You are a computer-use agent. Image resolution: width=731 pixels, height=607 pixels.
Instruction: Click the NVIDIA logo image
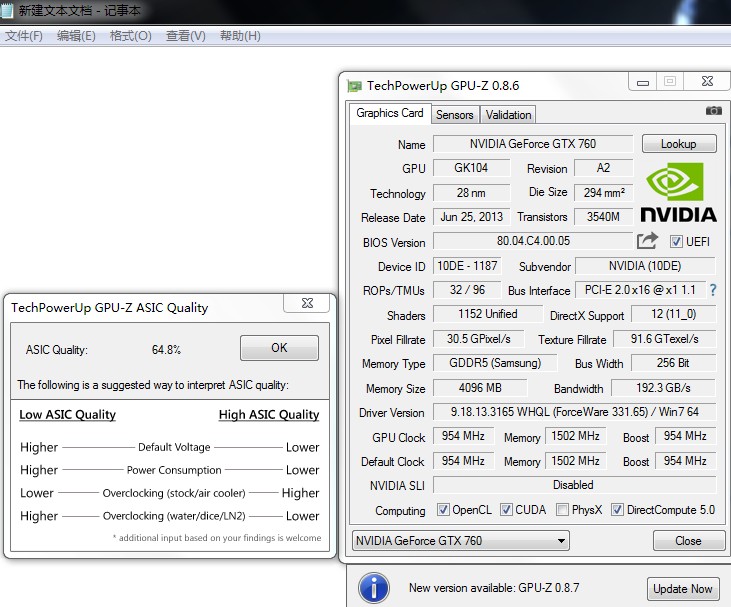pyautogui.click(x=678, y=192)
